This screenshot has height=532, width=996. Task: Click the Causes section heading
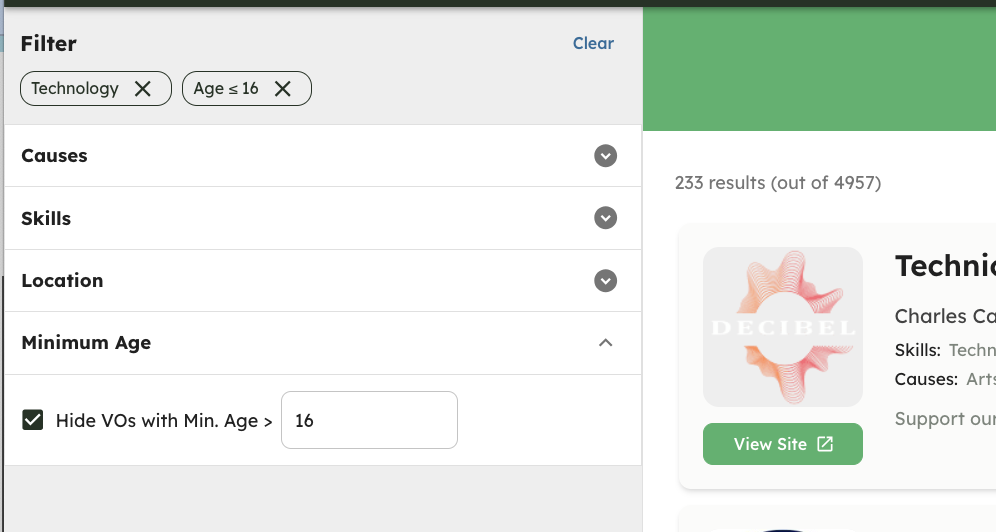(x=54, y=156)
